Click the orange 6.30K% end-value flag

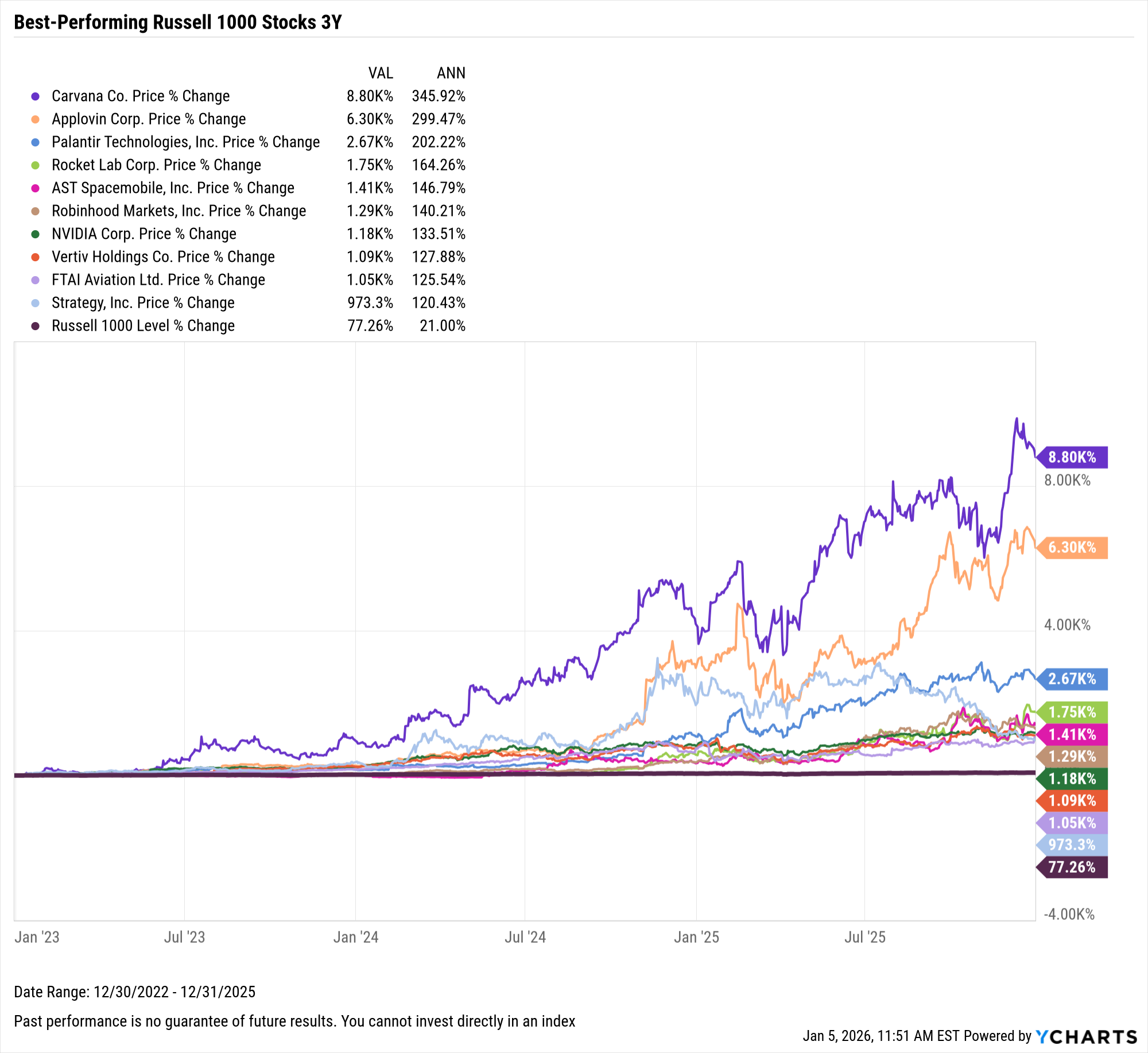(1072, 548)
